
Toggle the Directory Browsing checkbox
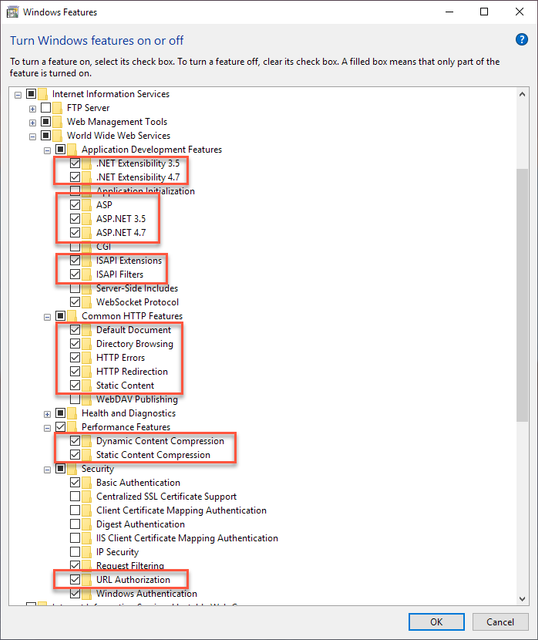[75, 344]
